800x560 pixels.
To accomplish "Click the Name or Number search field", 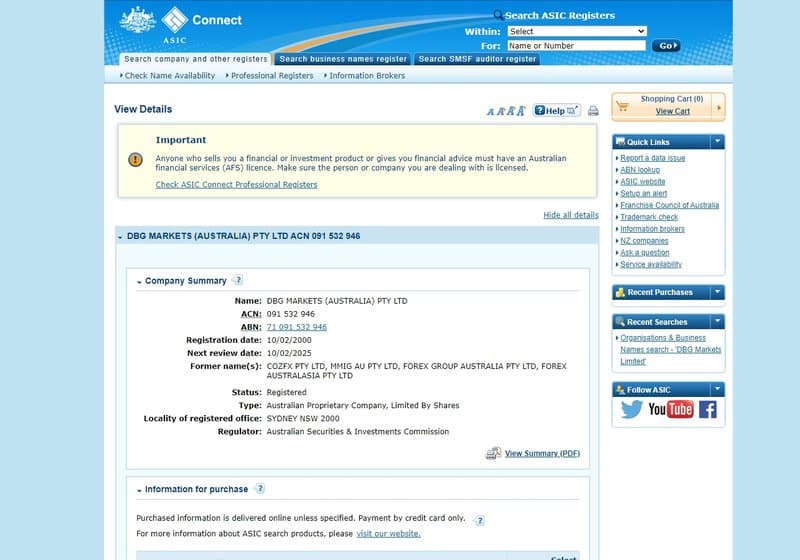I will coord(577,45).
